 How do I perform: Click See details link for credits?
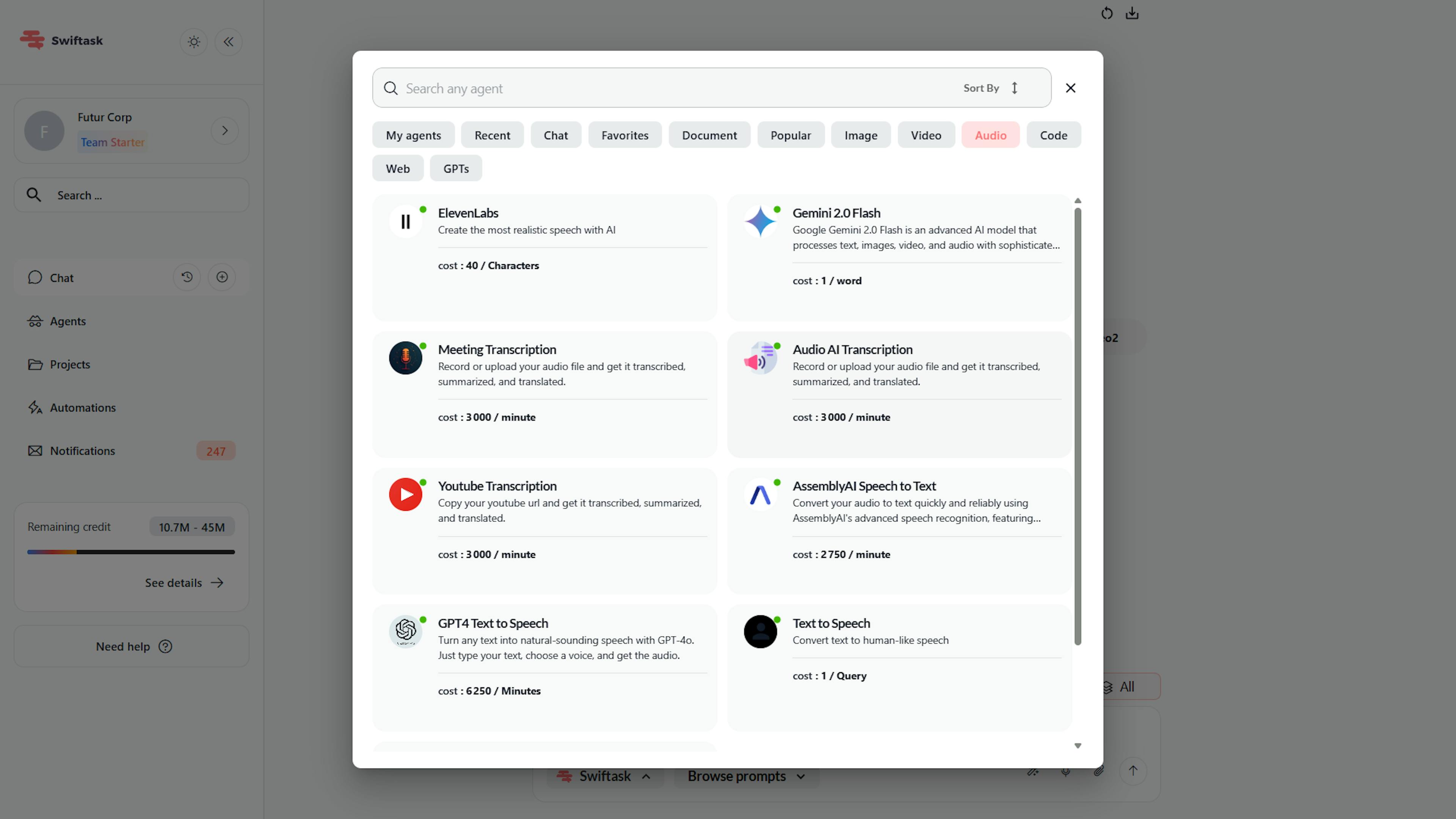tap(184, 583)
